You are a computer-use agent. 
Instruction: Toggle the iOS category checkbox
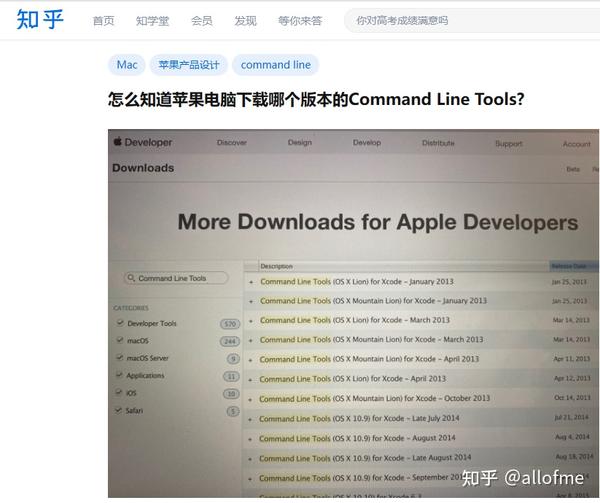(119, 392)
